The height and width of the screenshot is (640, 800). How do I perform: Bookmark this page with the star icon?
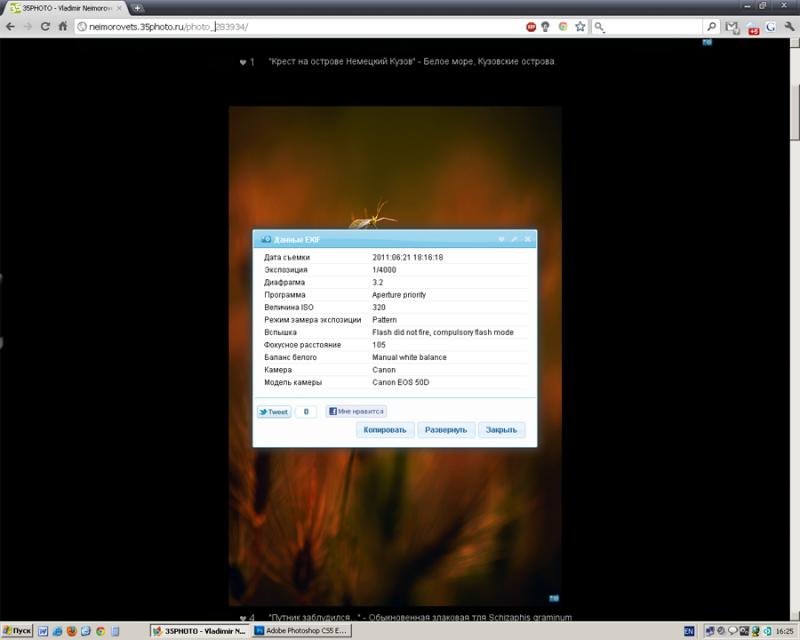point(580,27)
